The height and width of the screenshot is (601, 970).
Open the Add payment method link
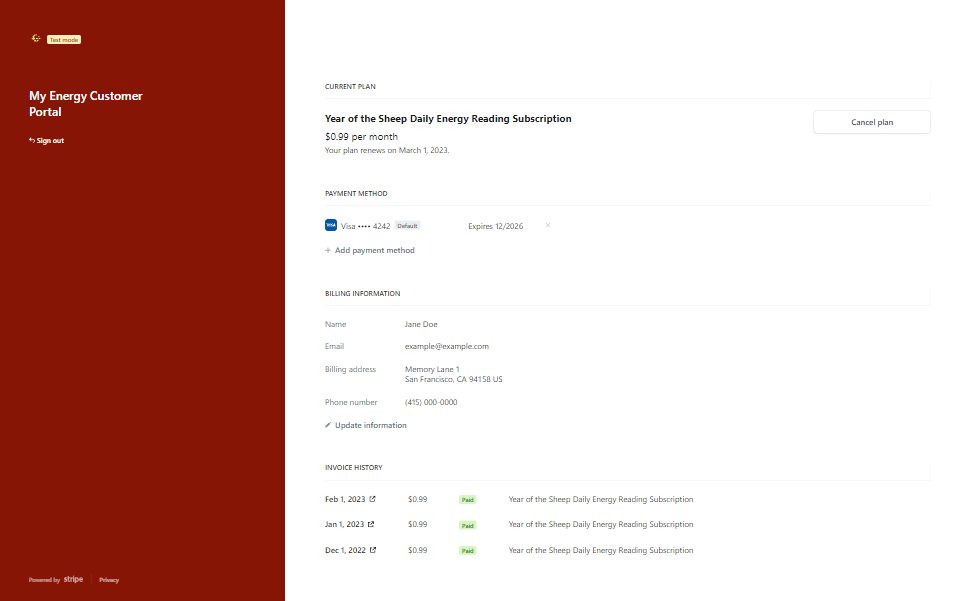pyautogui.click(x=374, y=251)
